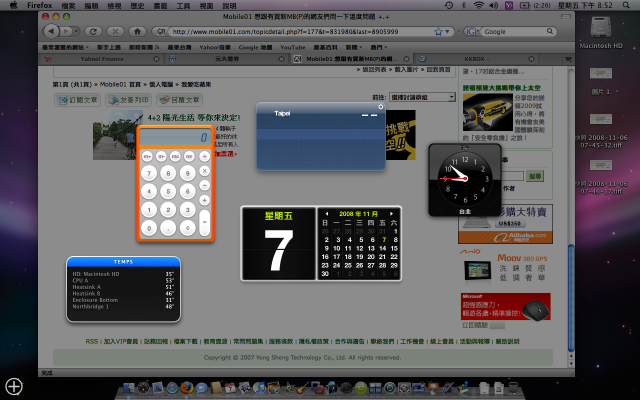Click the search magnifier in Google box
The height and width of the screenshot is (400, 640).
pos(550,31)
